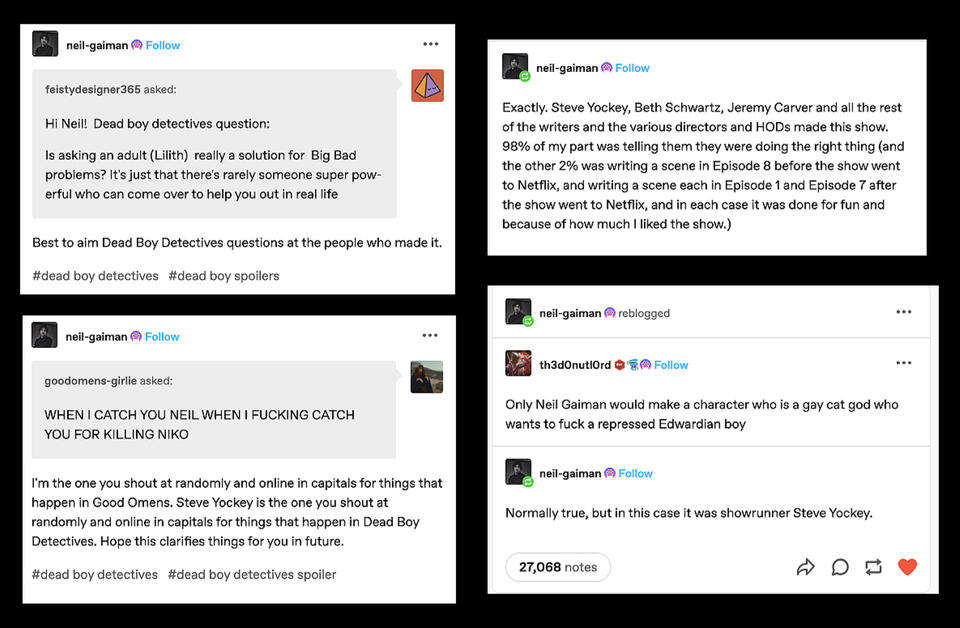Open options menu on goodomens-girlie ask post
Image resolution: width=960 pixels, height=628 pixels.
point(430,336)
